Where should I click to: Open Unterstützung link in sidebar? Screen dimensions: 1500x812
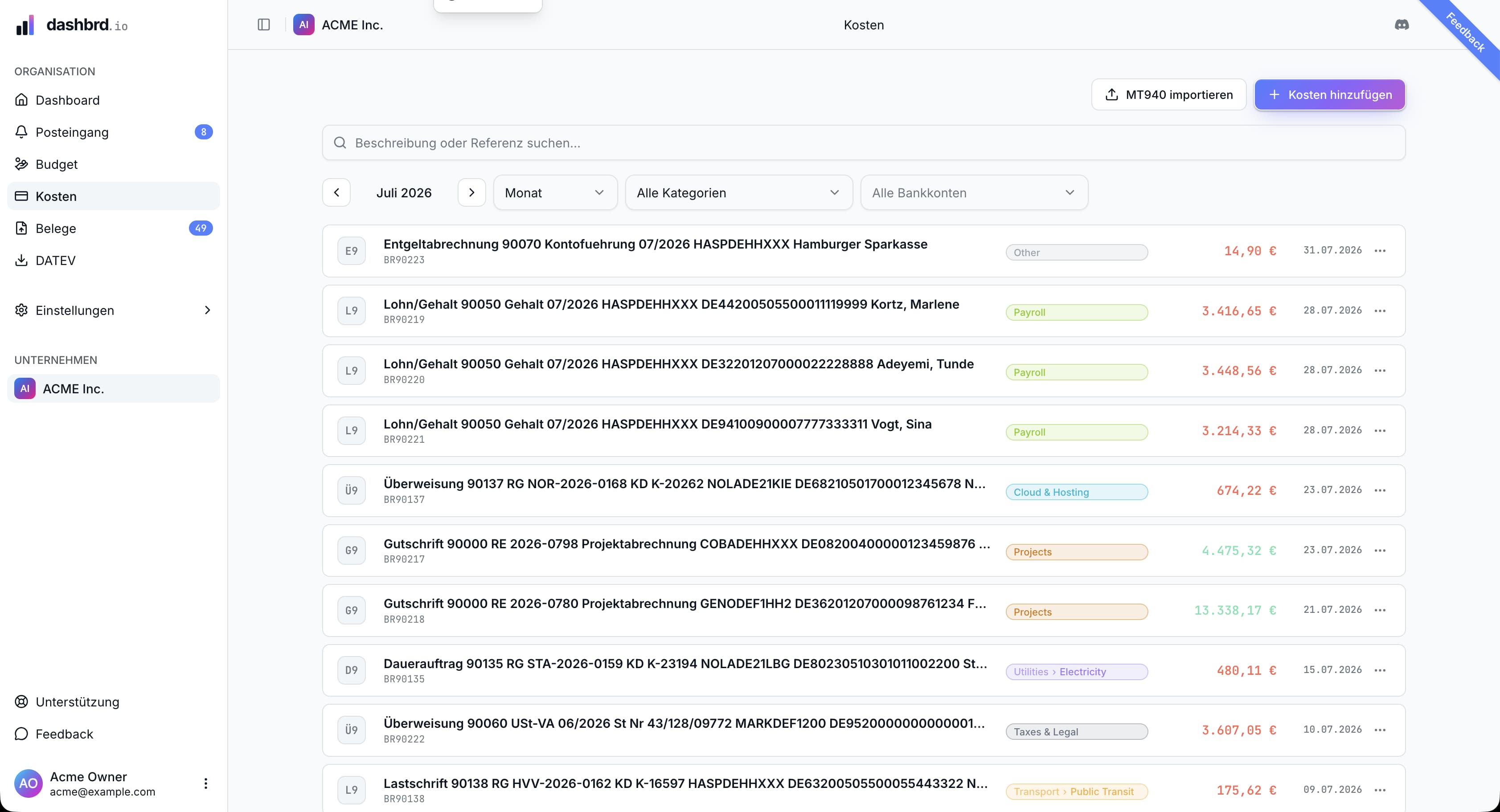[x=114, y=702]
